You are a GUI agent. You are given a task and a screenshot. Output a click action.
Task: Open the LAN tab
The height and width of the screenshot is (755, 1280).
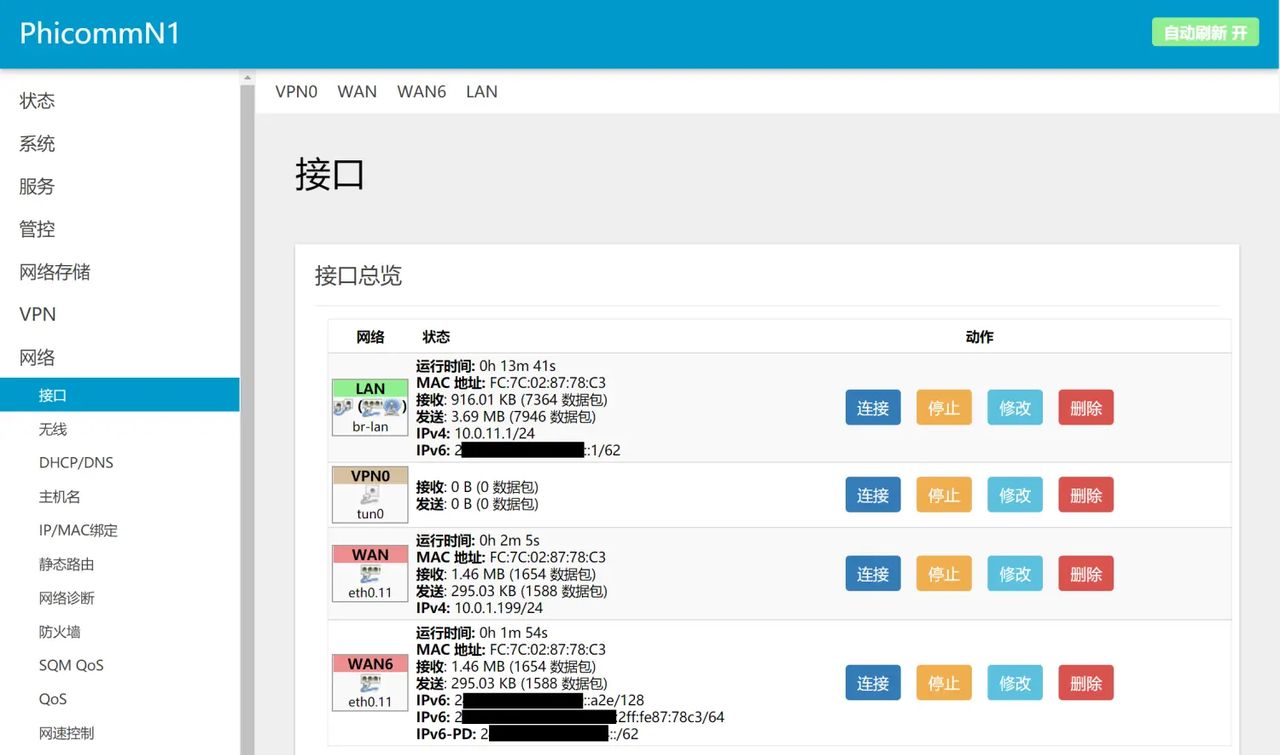pyautogui.click(x=481, y=91)
